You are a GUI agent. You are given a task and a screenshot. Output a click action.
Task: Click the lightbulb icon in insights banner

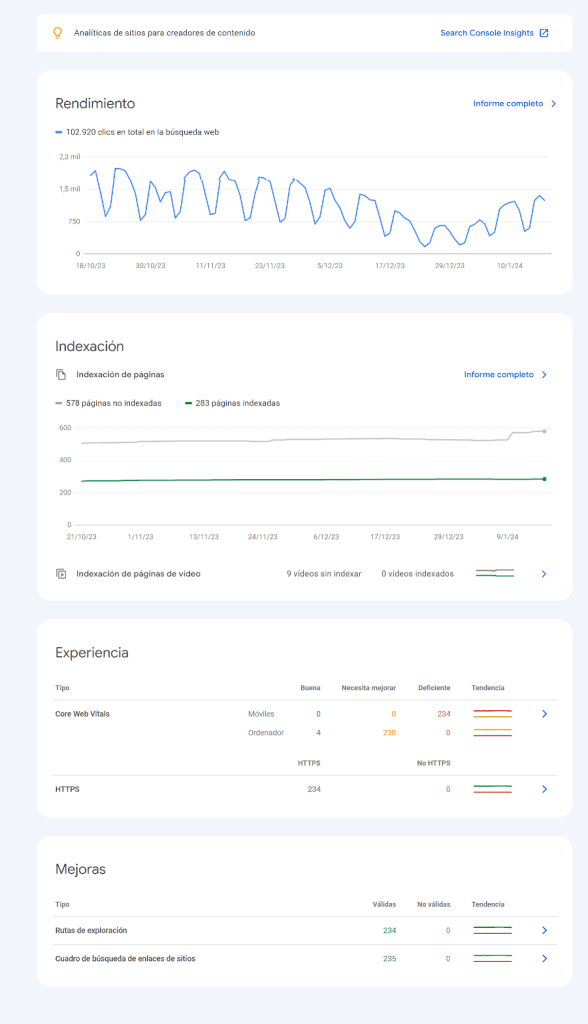(x=57, y=33)
